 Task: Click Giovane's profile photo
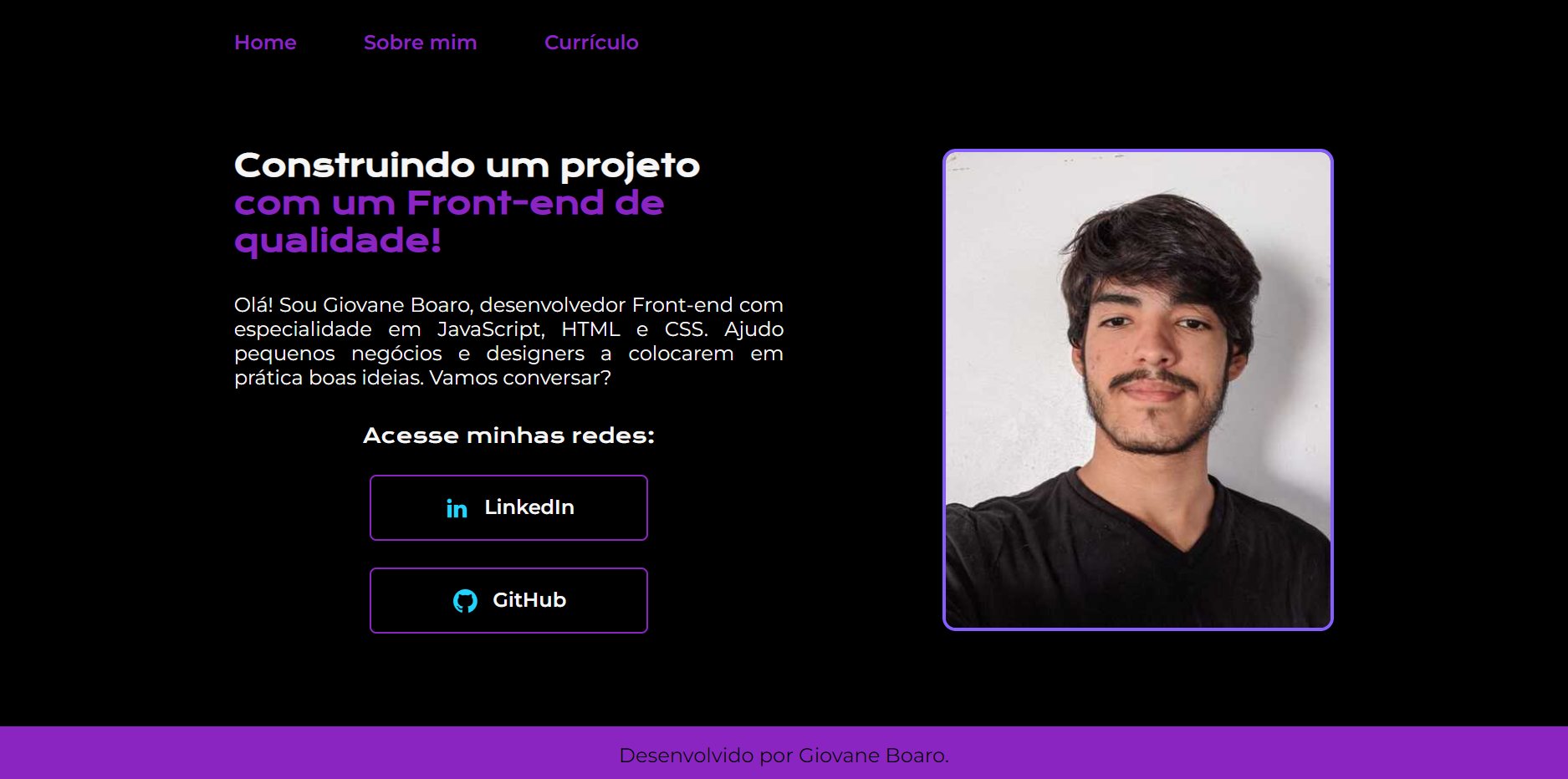(x=1138, y=389)
